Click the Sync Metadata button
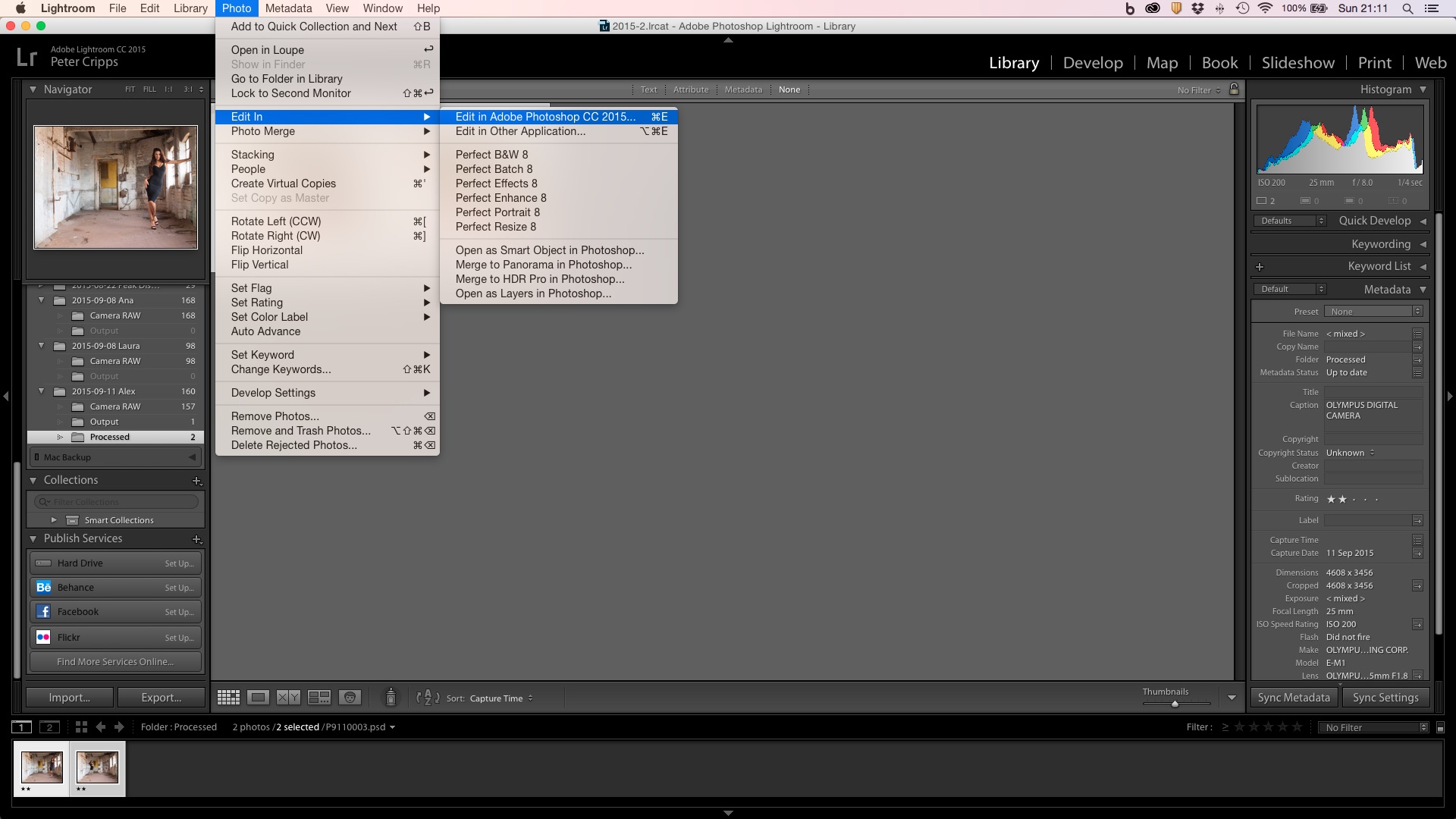 (x=1293, y=698)
